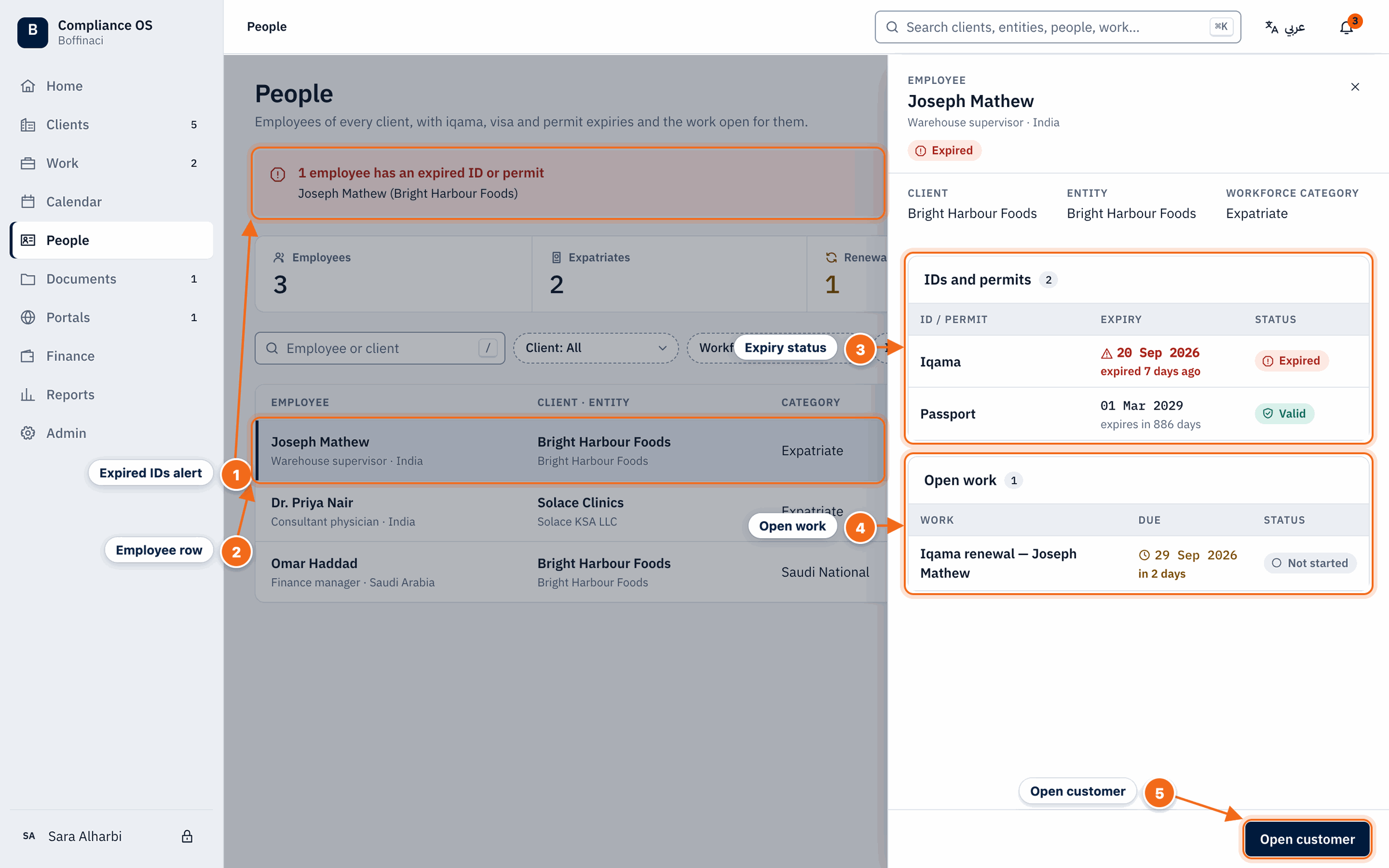Image resolution: width=1389 pixels, height=868 pixels.
Task: Click the Not started status pill
Action: [x=1310, y=563]
